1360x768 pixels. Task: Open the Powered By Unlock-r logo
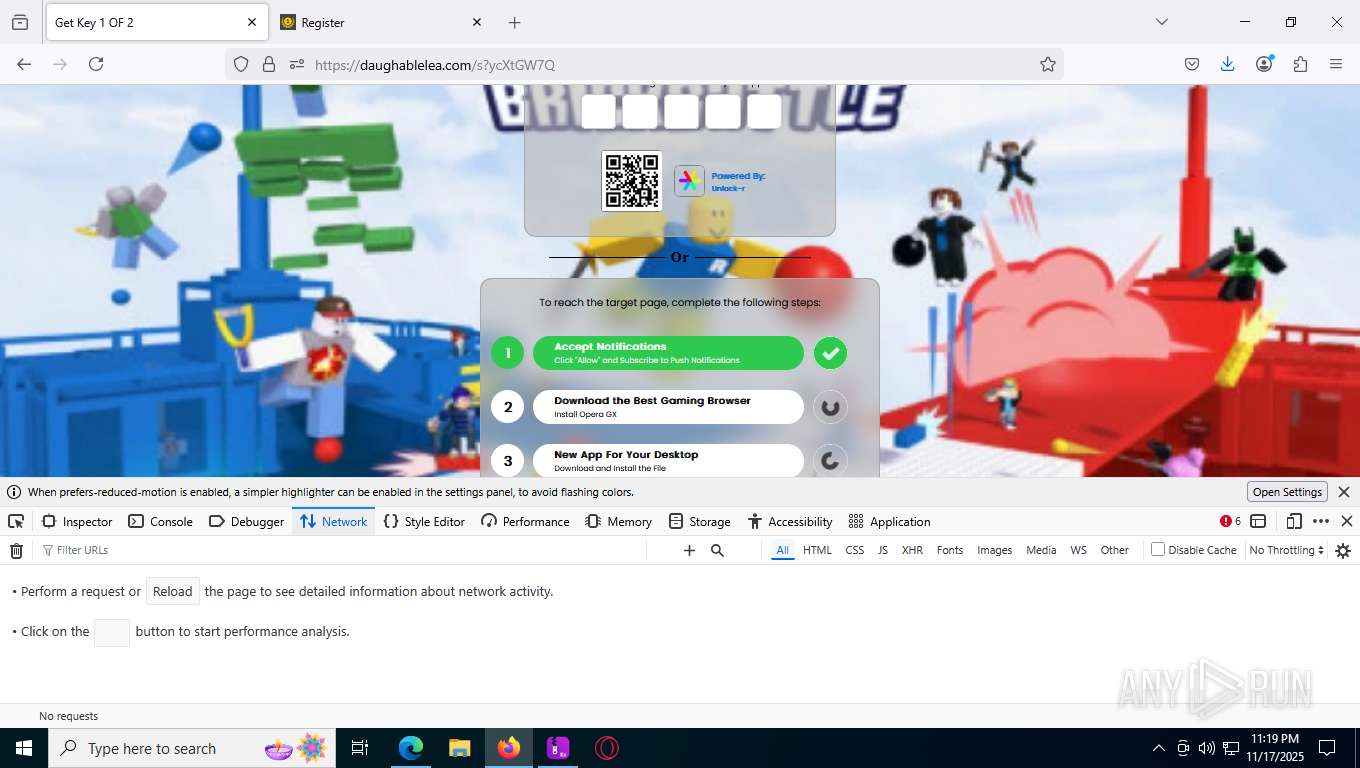tap(689, 181)
